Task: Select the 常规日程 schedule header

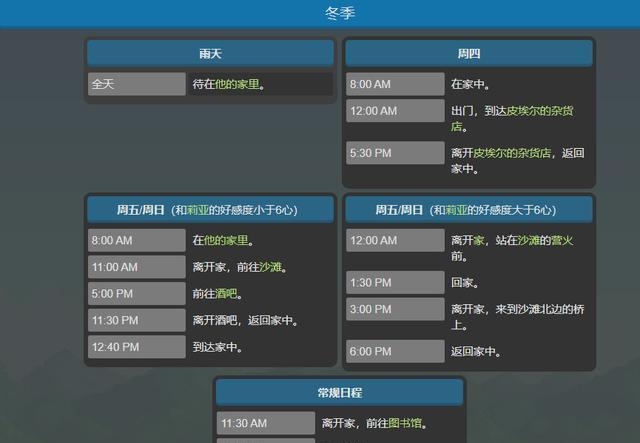Action: (x=340, y=392)
